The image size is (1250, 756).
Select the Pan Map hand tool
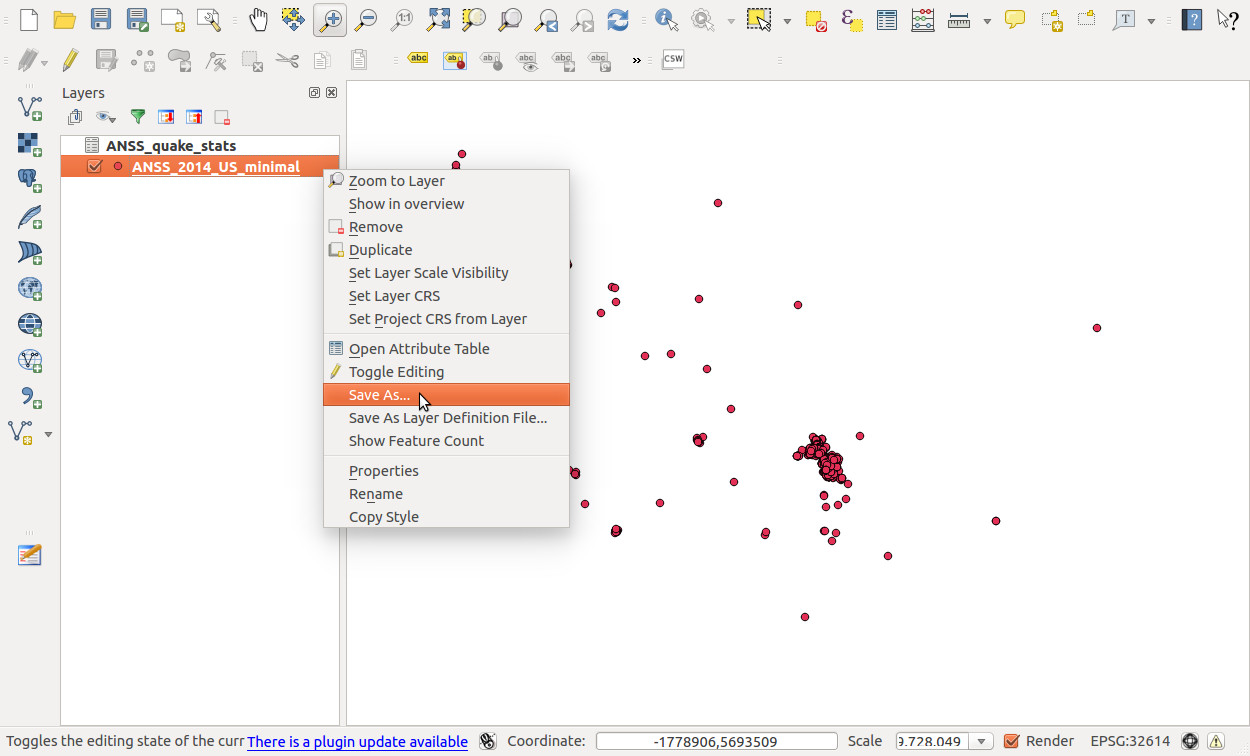pos(258,19)
